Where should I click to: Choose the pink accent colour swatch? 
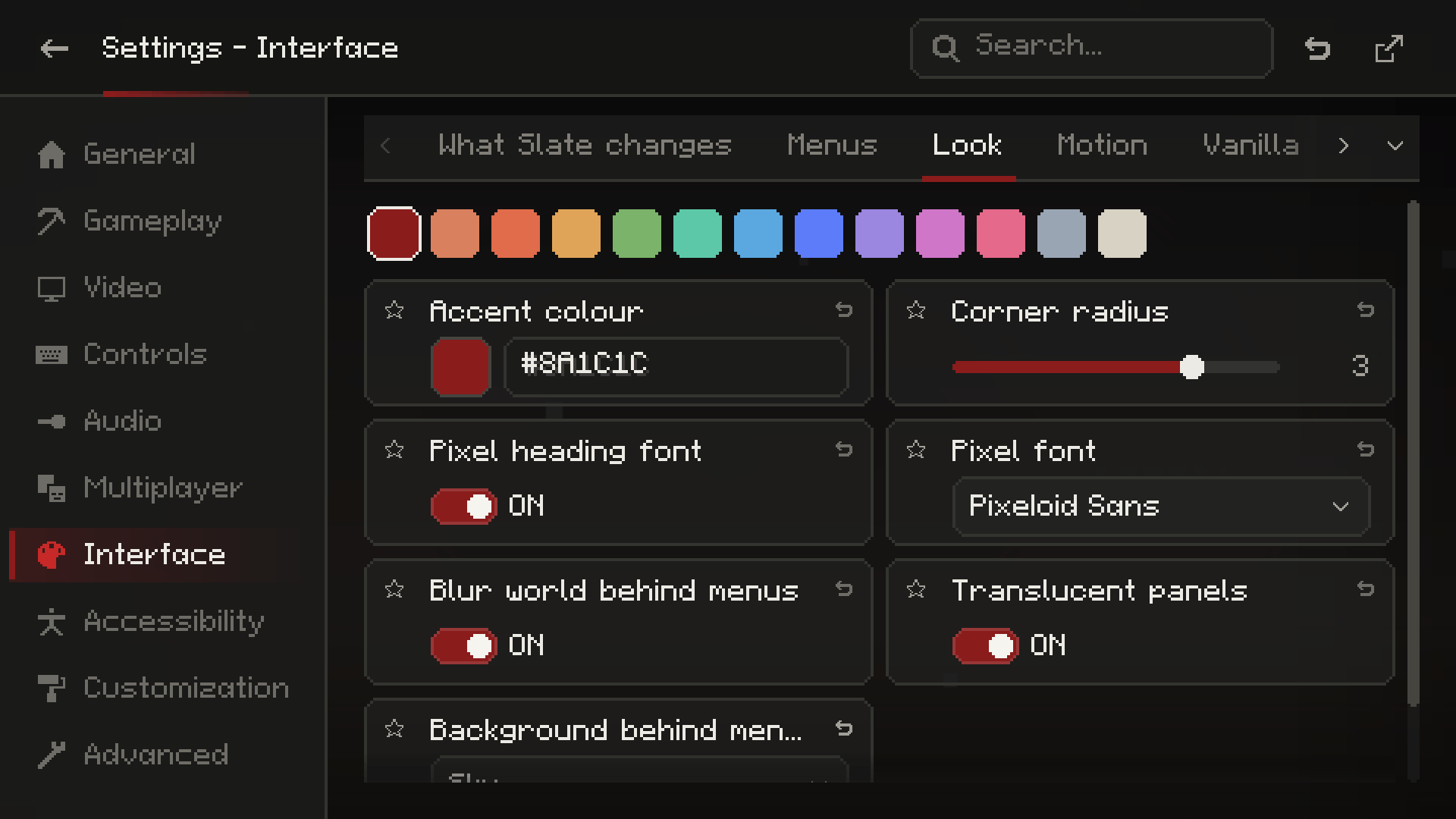[x=1001, y=234]
